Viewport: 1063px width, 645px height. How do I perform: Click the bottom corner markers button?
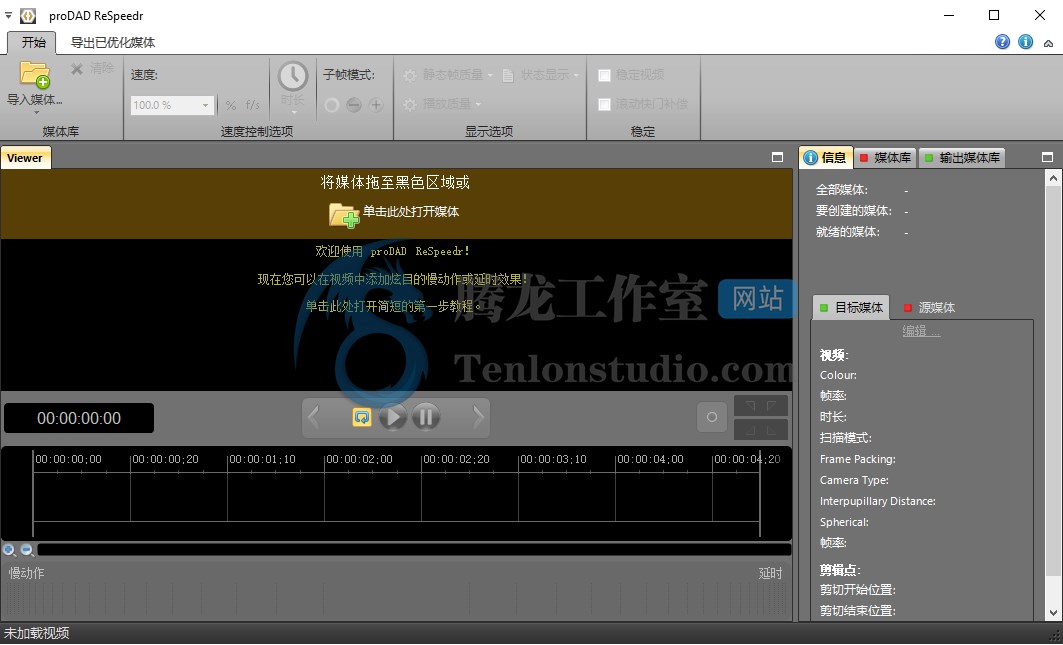click(x=761, y=429)
